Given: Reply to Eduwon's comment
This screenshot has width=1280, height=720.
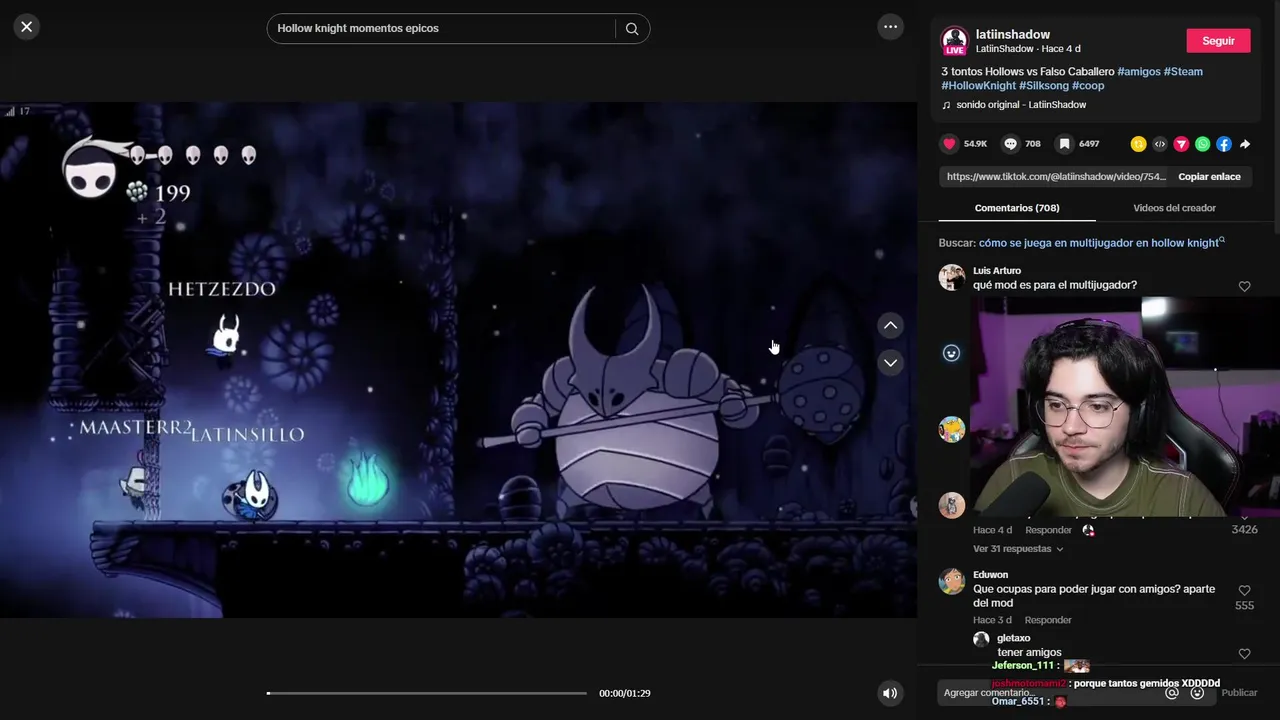Looking at the screenshot, I should tap(1048, 620).
